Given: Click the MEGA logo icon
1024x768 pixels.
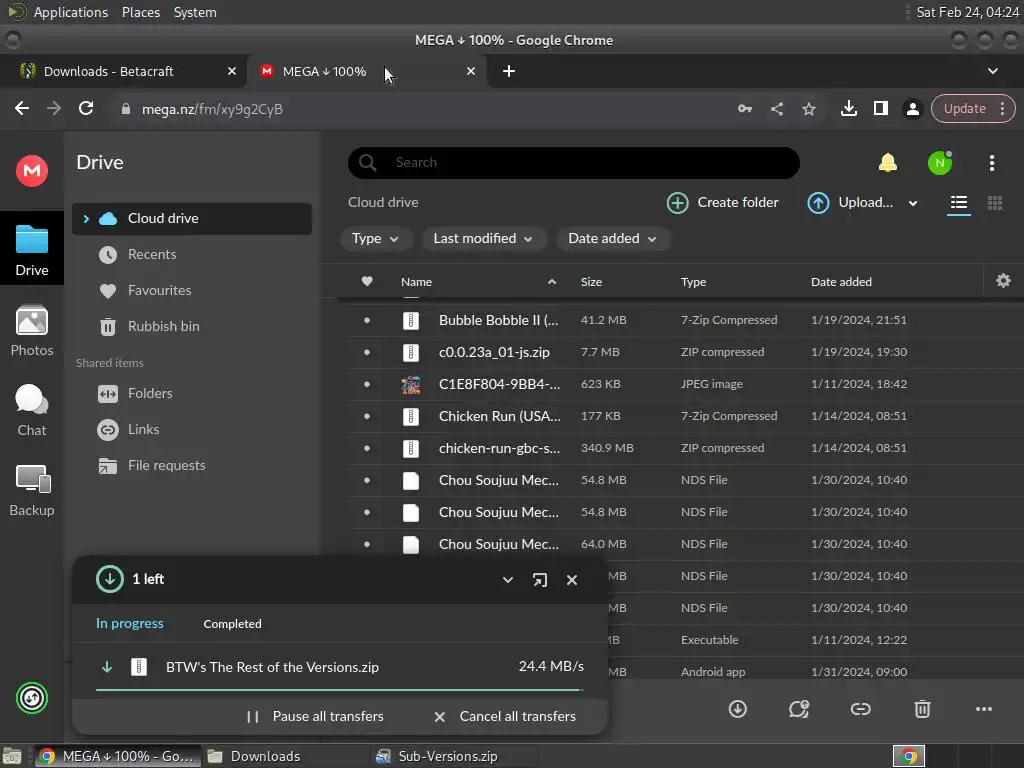Looking at the screenshot, I should point(31,171).
